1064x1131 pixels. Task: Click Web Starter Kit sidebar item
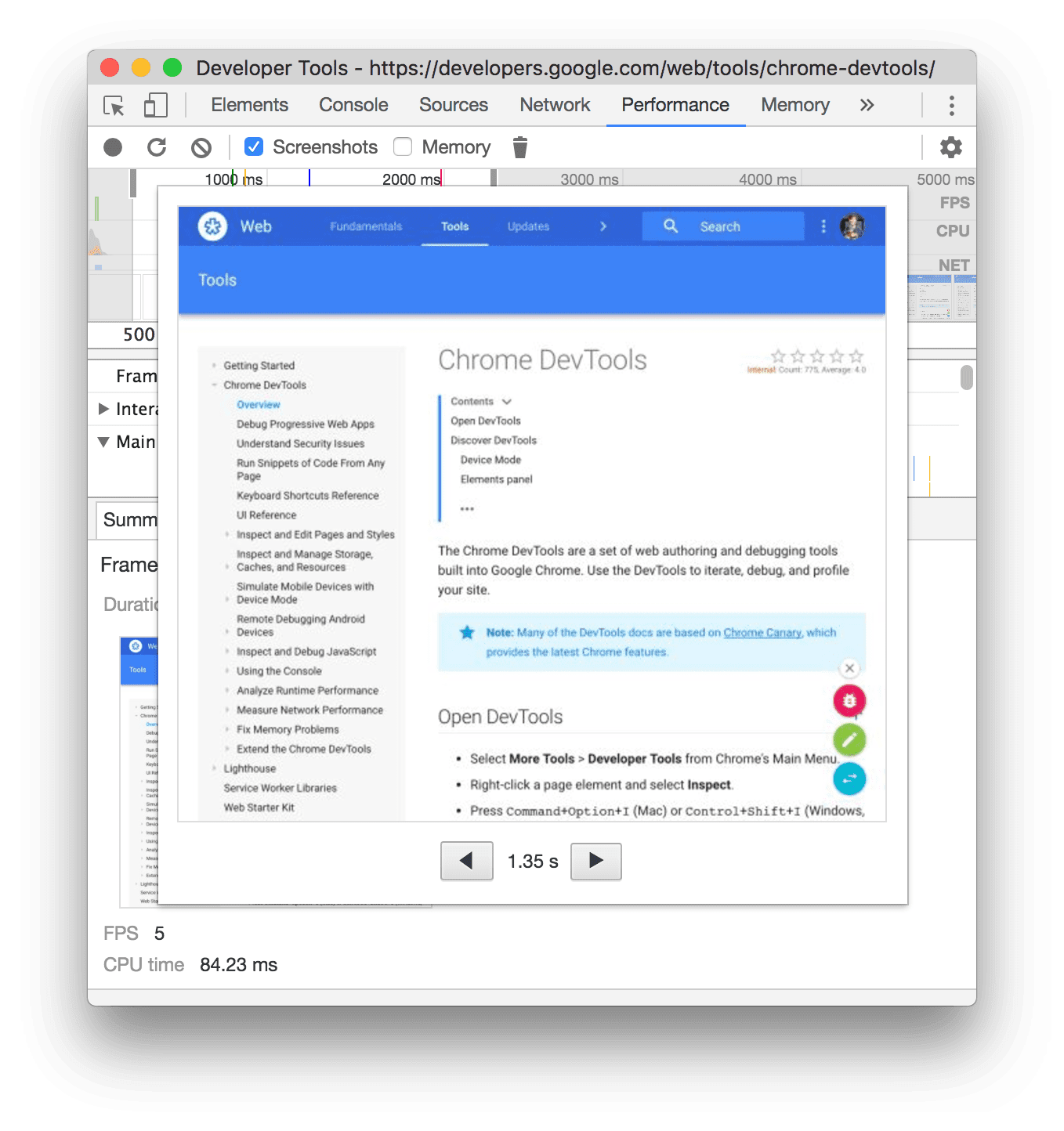pos(259,808)
